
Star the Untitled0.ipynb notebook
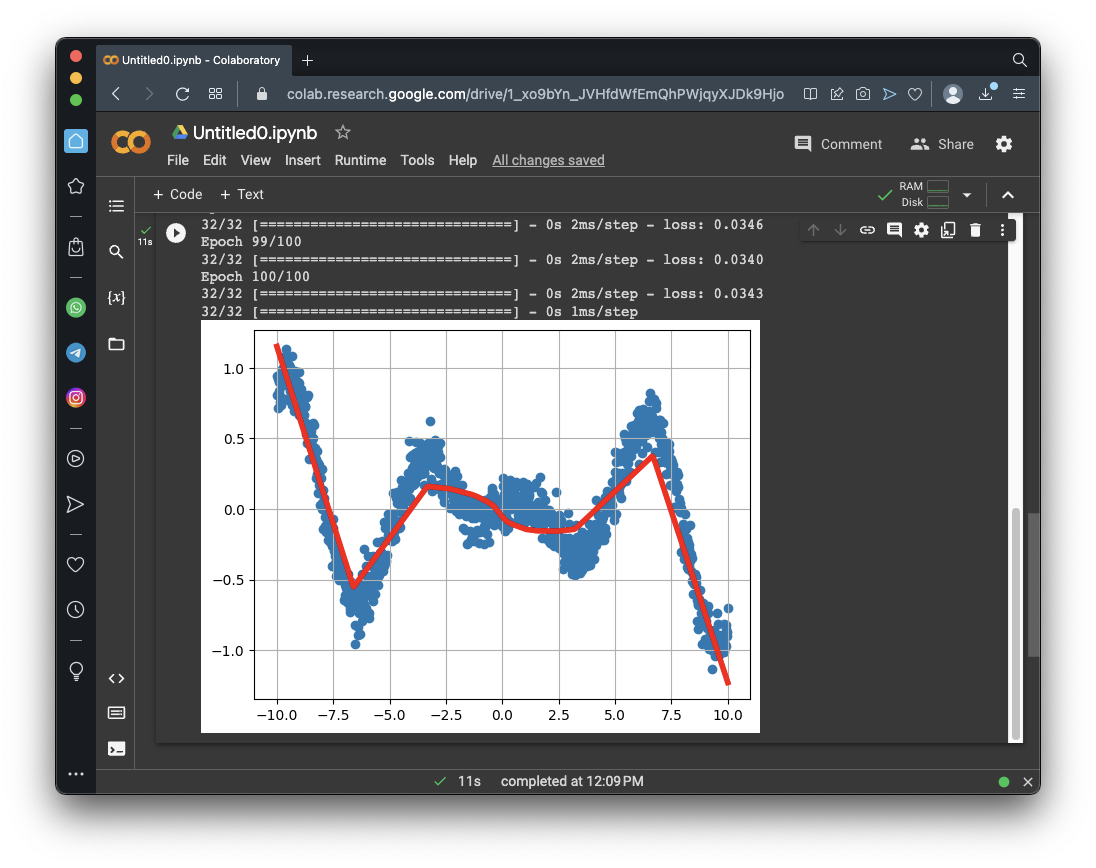click(x=343, y=132)
